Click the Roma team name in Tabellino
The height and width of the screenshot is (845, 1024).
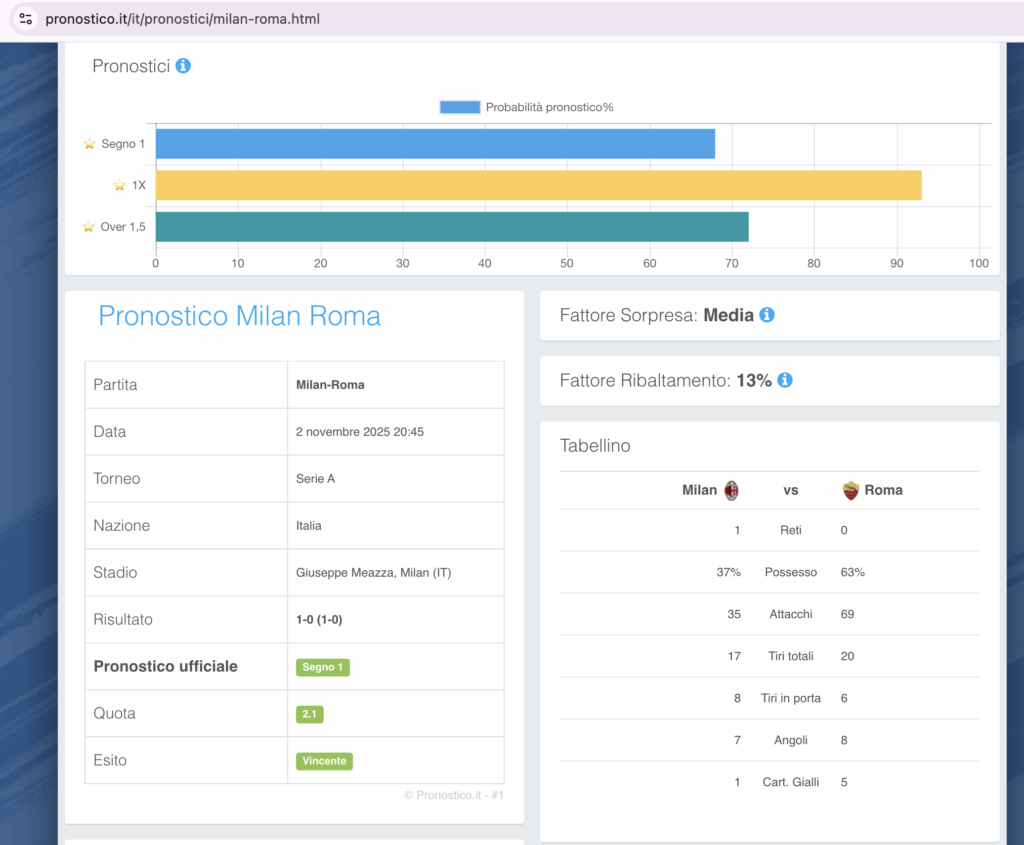[x=883, y=490]
